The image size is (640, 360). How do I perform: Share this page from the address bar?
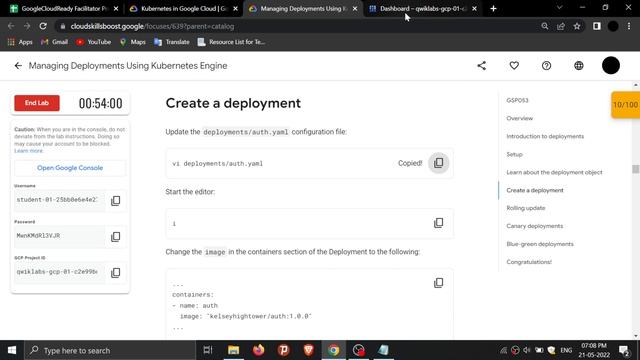click(x=561, y=26)
